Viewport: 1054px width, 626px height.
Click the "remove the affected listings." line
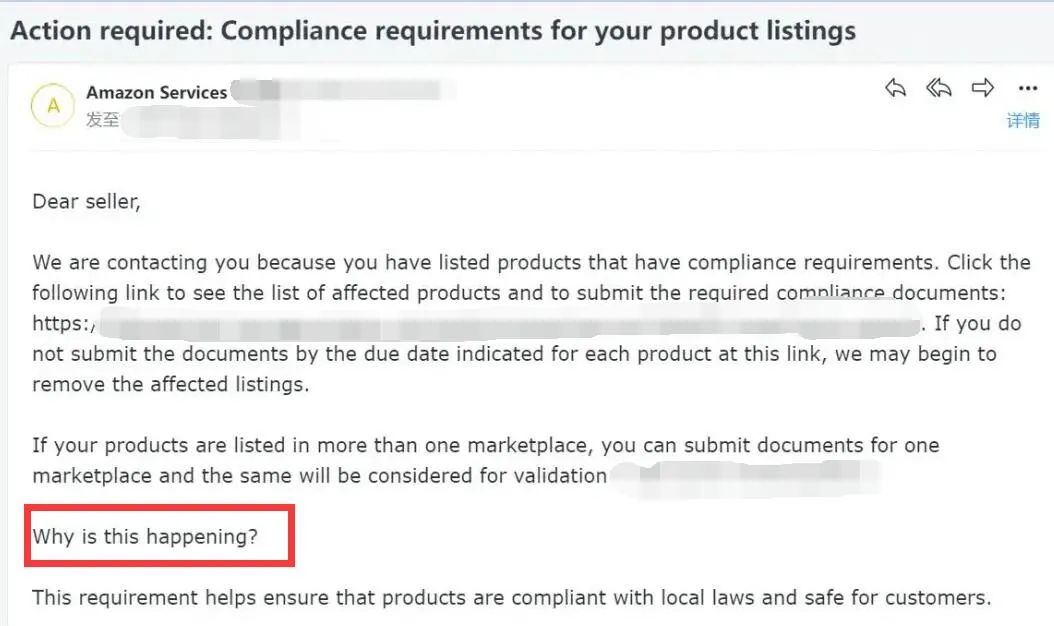point(170,385)
